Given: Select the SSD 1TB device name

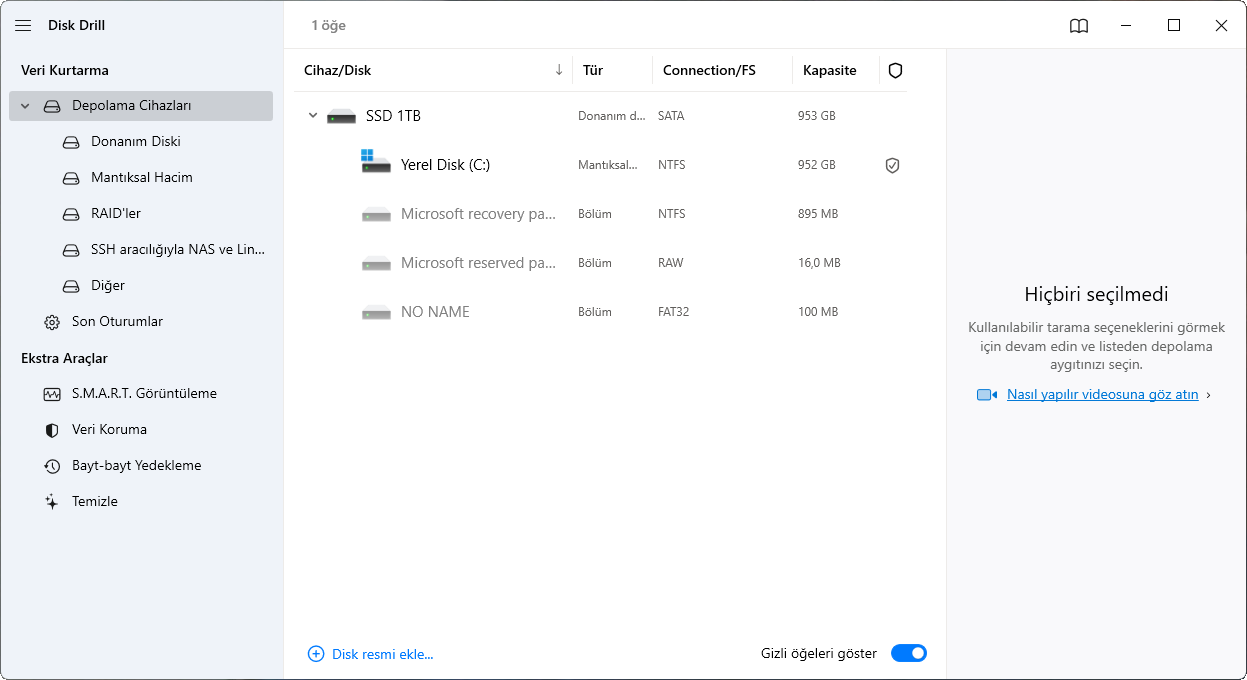Looking at the screenshot, I should coord(393,116).
